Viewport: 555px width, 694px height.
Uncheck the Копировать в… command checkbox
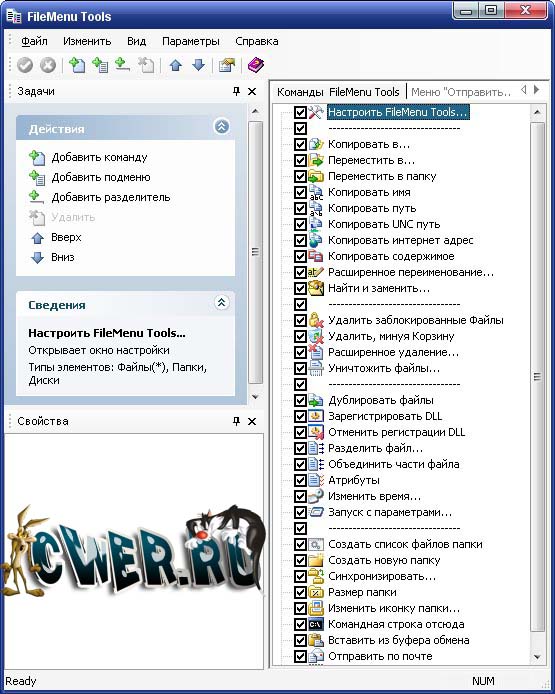click(x=300, y=144)
